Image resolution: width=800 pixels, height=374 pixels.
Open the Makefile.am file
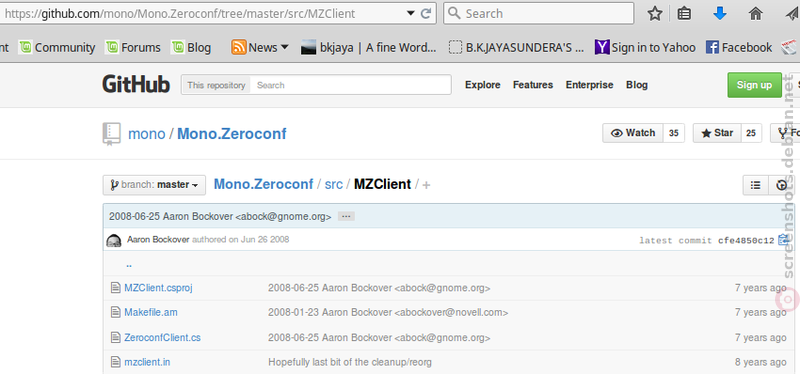coord(151,312)
